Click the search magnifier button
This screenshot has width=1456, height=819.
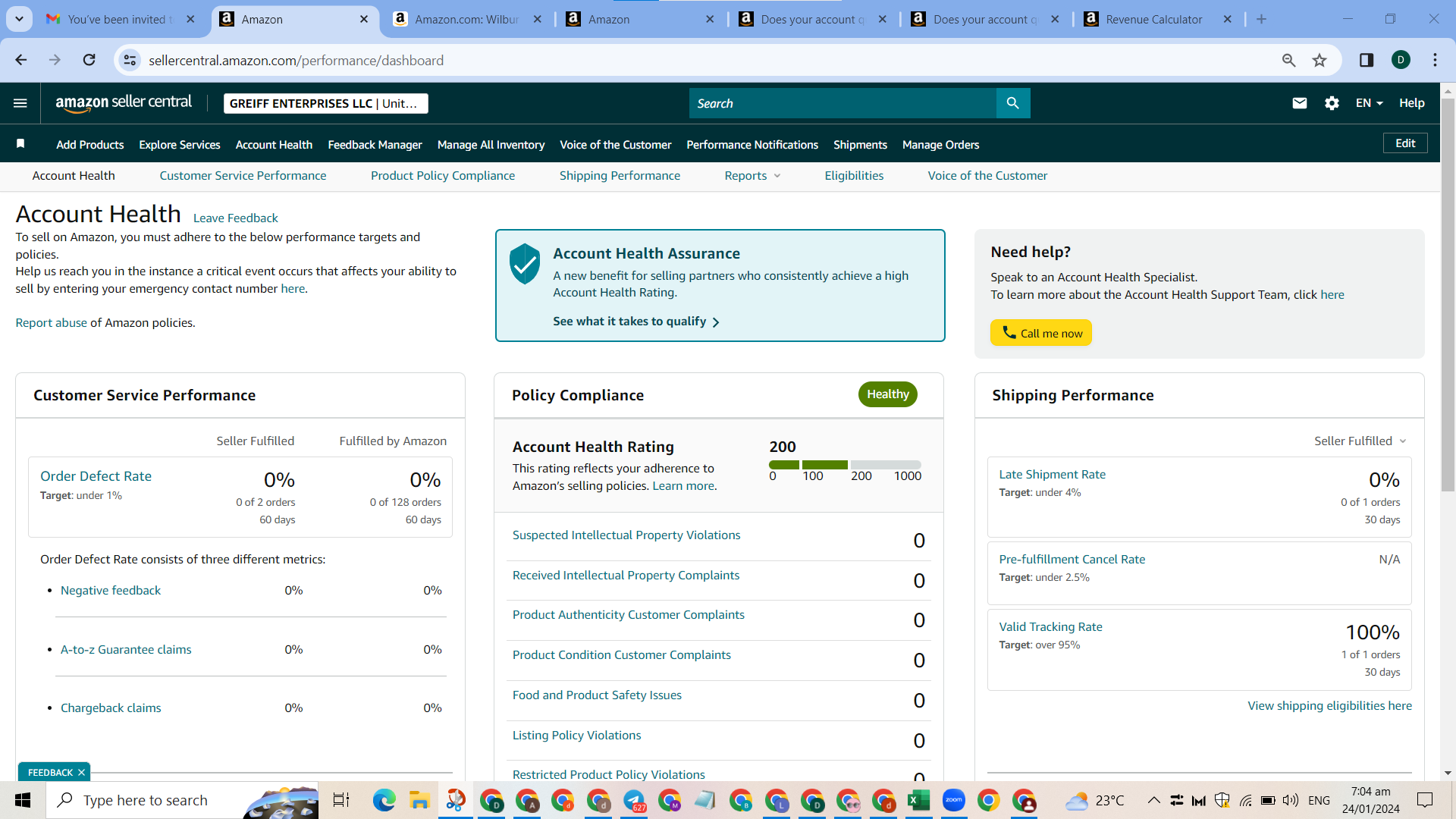1013,103
